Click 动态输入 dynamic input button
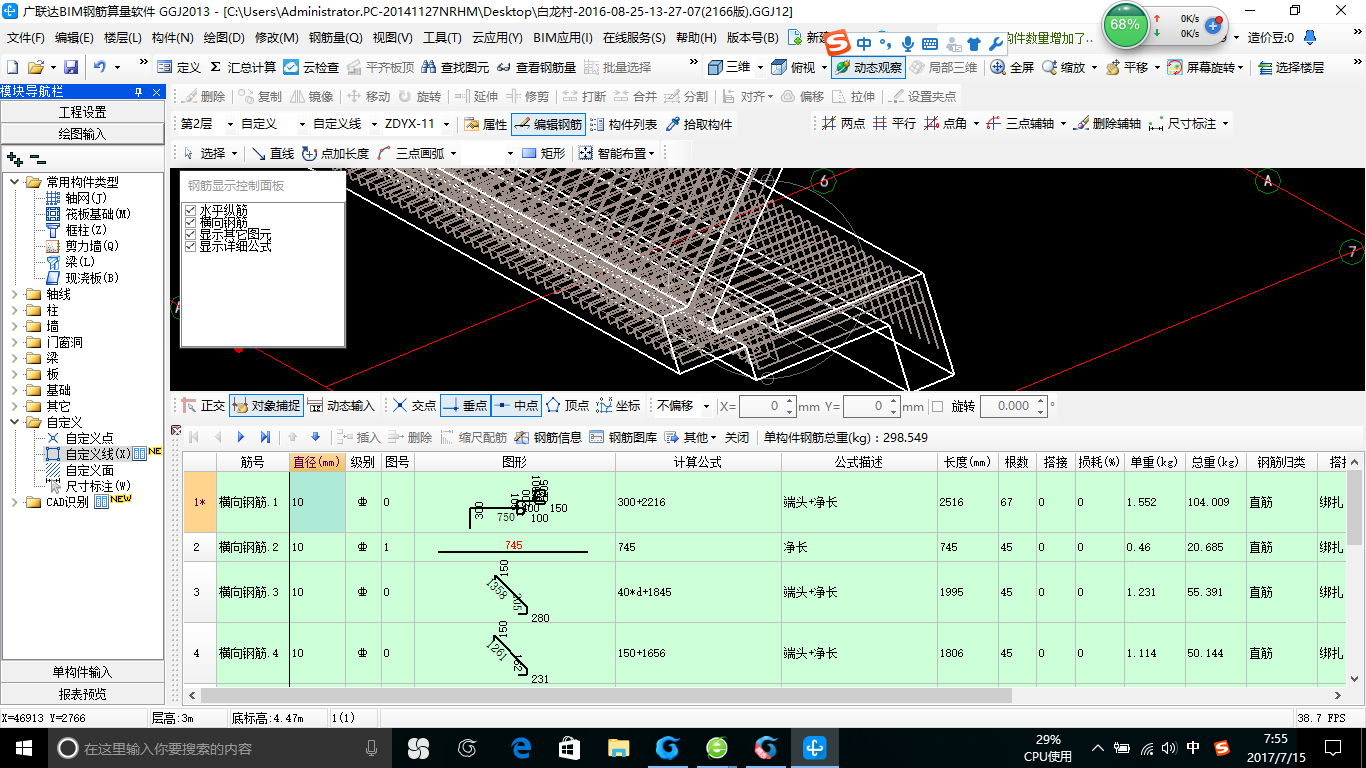 (x=341, y=406)
